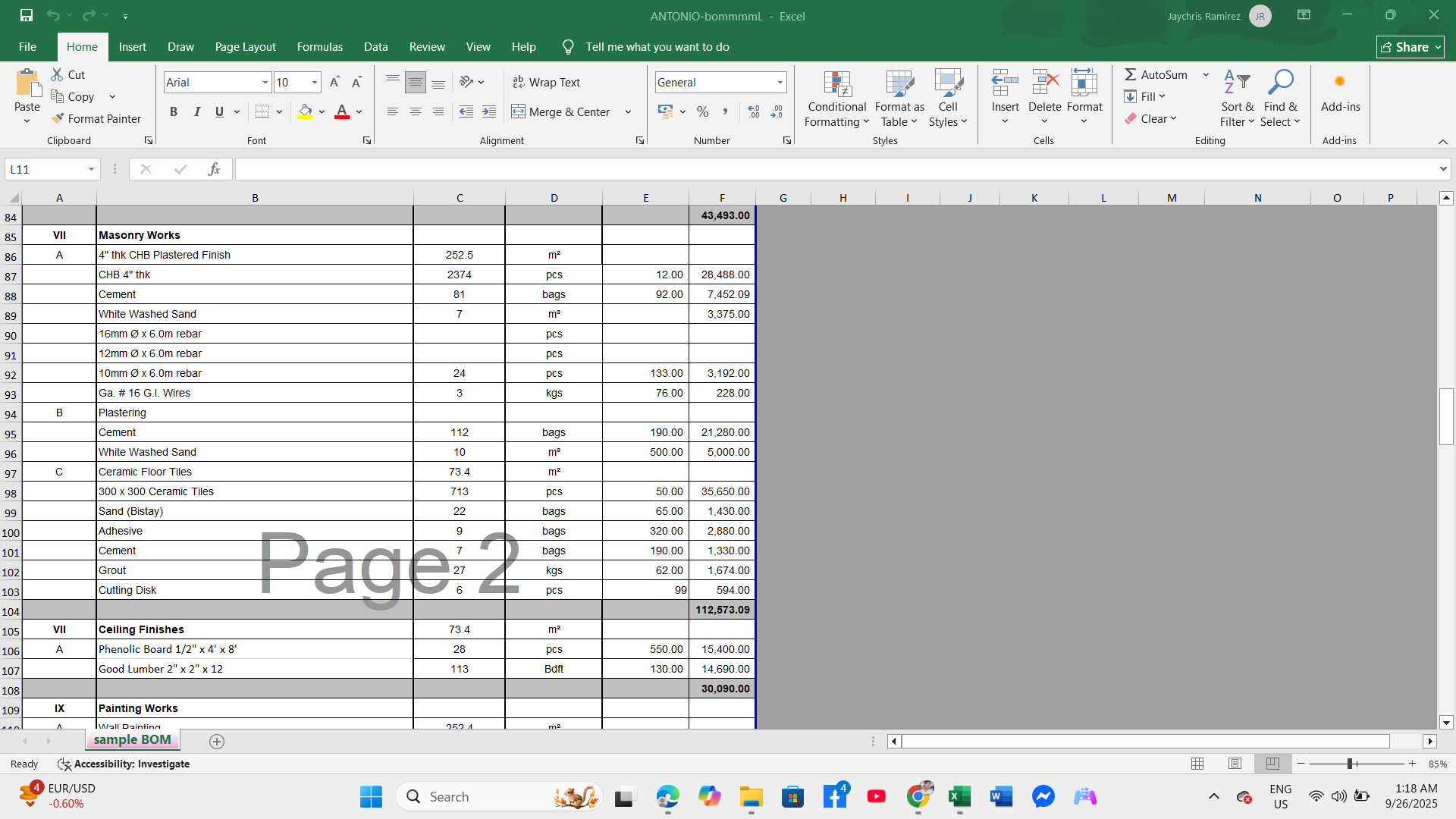The height and width of the screenshot is (819, 1456).
Task: Open the Arial font name dropdown
Action: coord(265,82)
